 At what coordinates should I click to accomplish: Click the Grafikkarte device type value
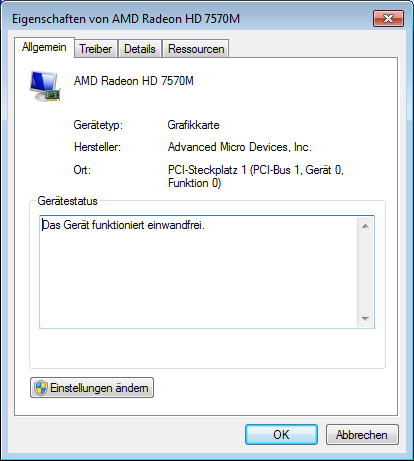[193, 125]
